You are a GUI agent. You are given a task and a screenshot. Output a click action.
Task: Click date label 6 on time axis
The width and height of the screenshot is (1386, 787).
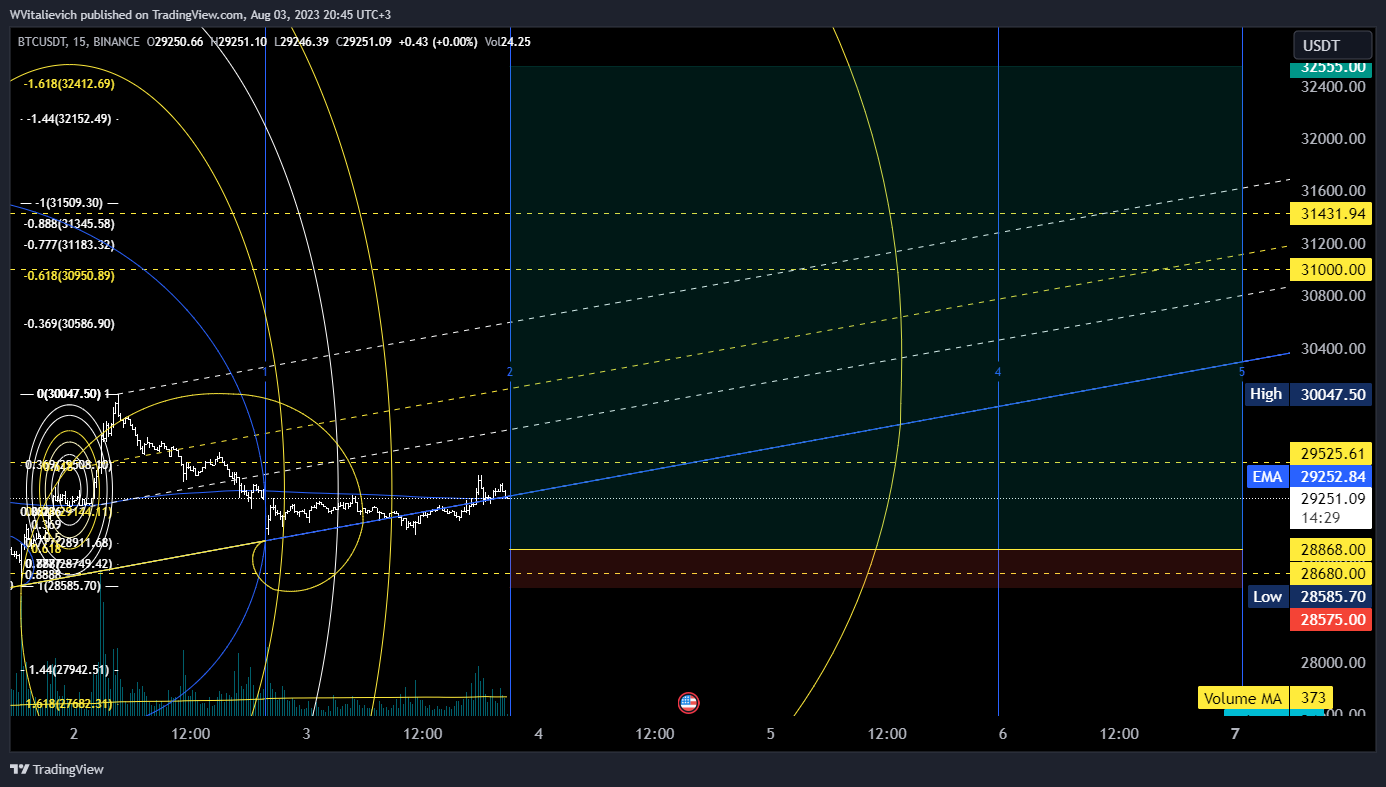[1003, 733]
